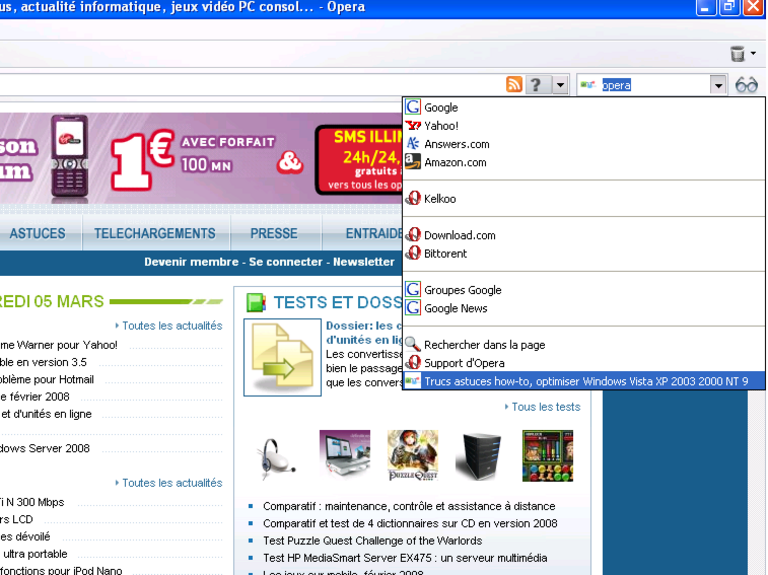Open the ASTUCES navigation tab
The width and height of the screenshot is (768, 575).
pyautogui.click(x=38, y=234)
